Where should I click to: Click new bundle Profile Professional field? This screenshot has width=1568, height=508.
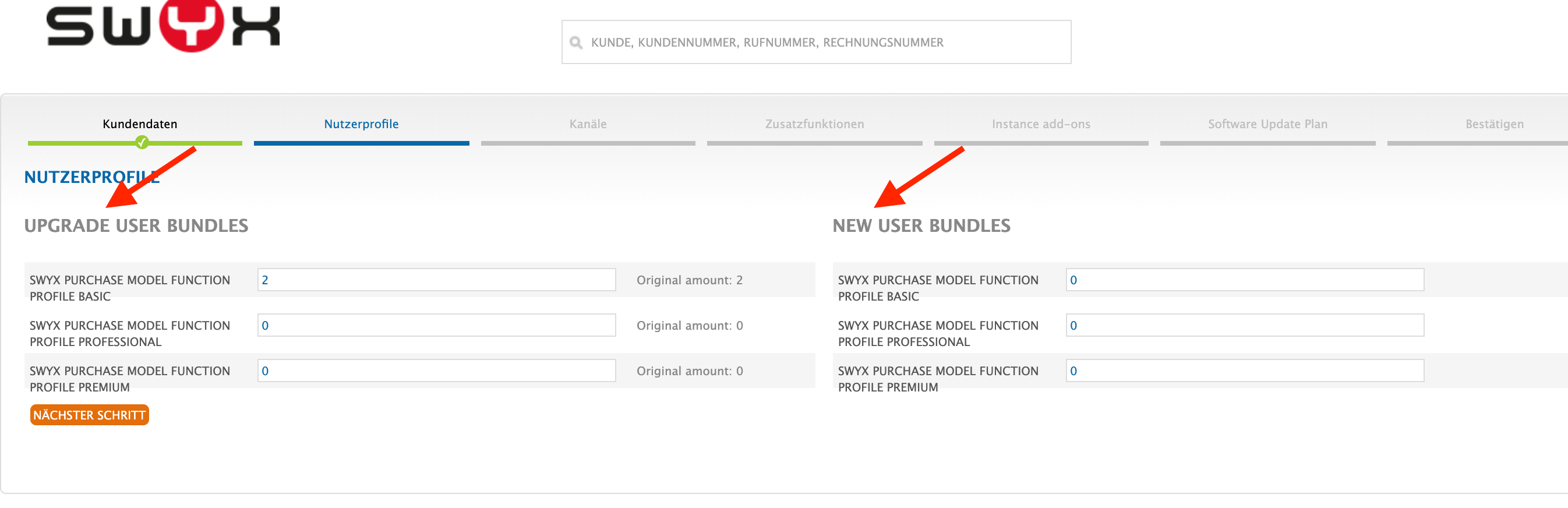(x=1244, y=325)
